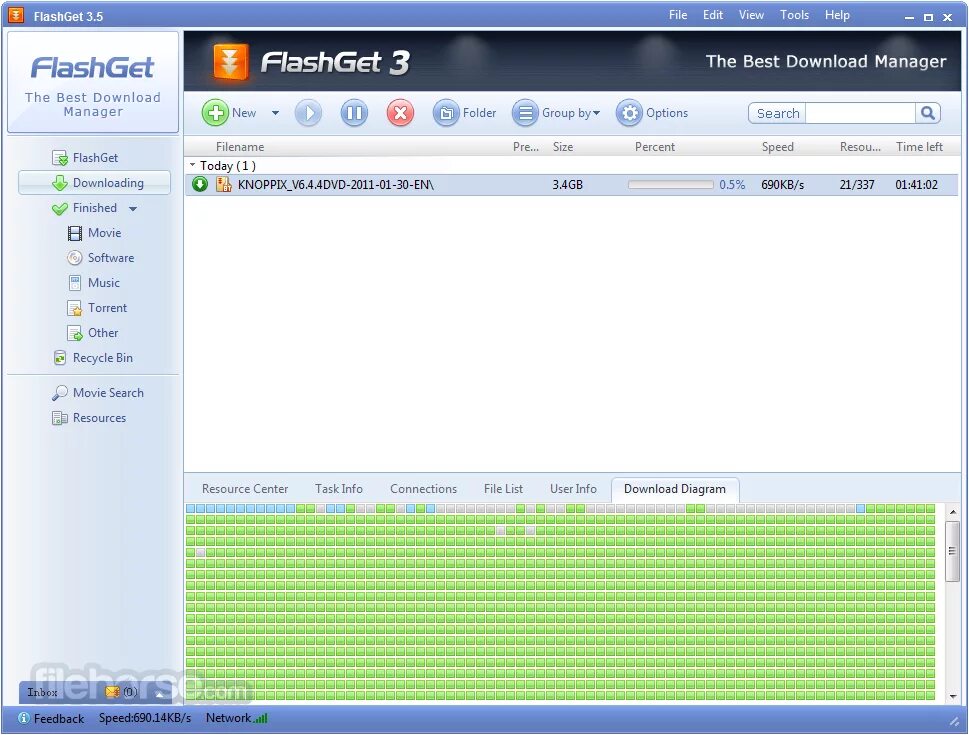Open the Recycle Bin category
969x735 pixels.
pyautogui.click(x=103, y=357)
